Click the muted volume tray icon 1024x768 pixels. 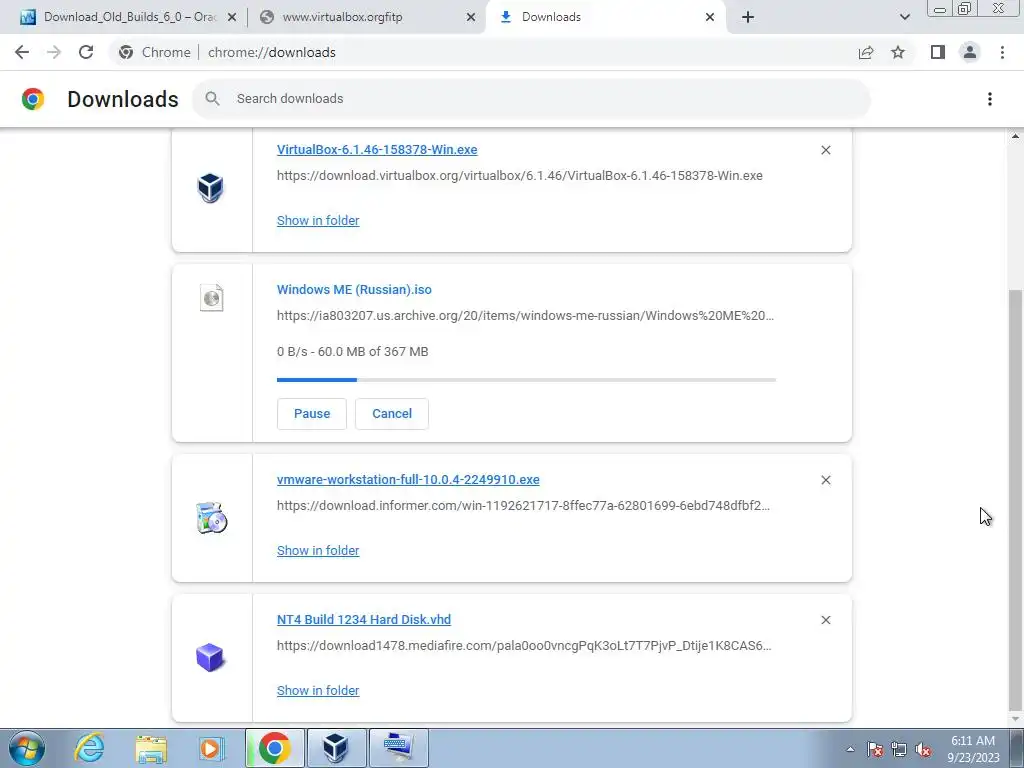923,749
